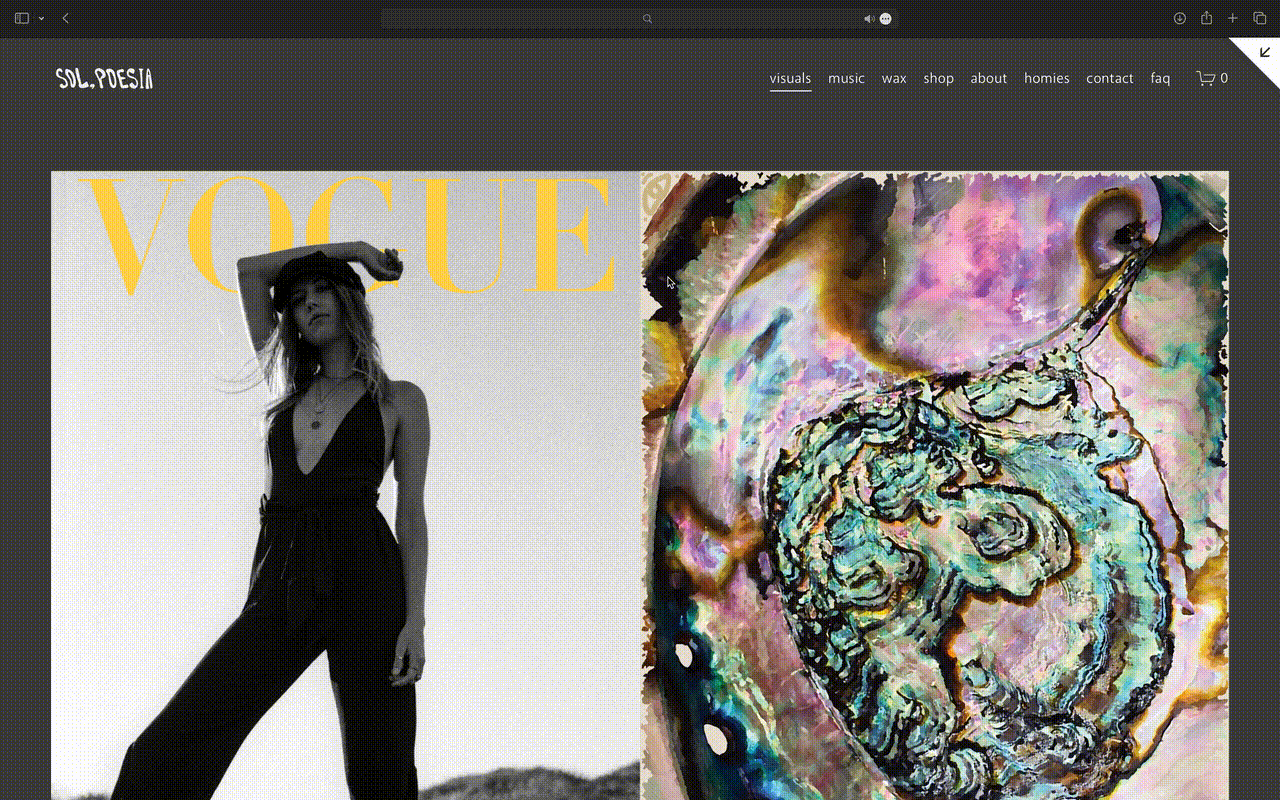Show the Safari downloads
The width and height of the screenshot is (1280, 800).
tap(1180, 18)
